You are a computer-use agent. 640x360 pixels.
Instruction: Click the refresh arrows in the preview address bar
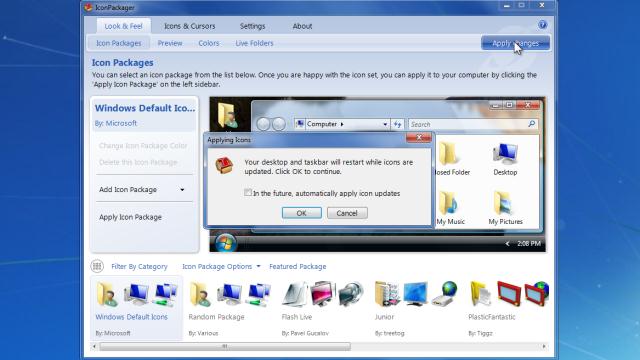point(398,124)
